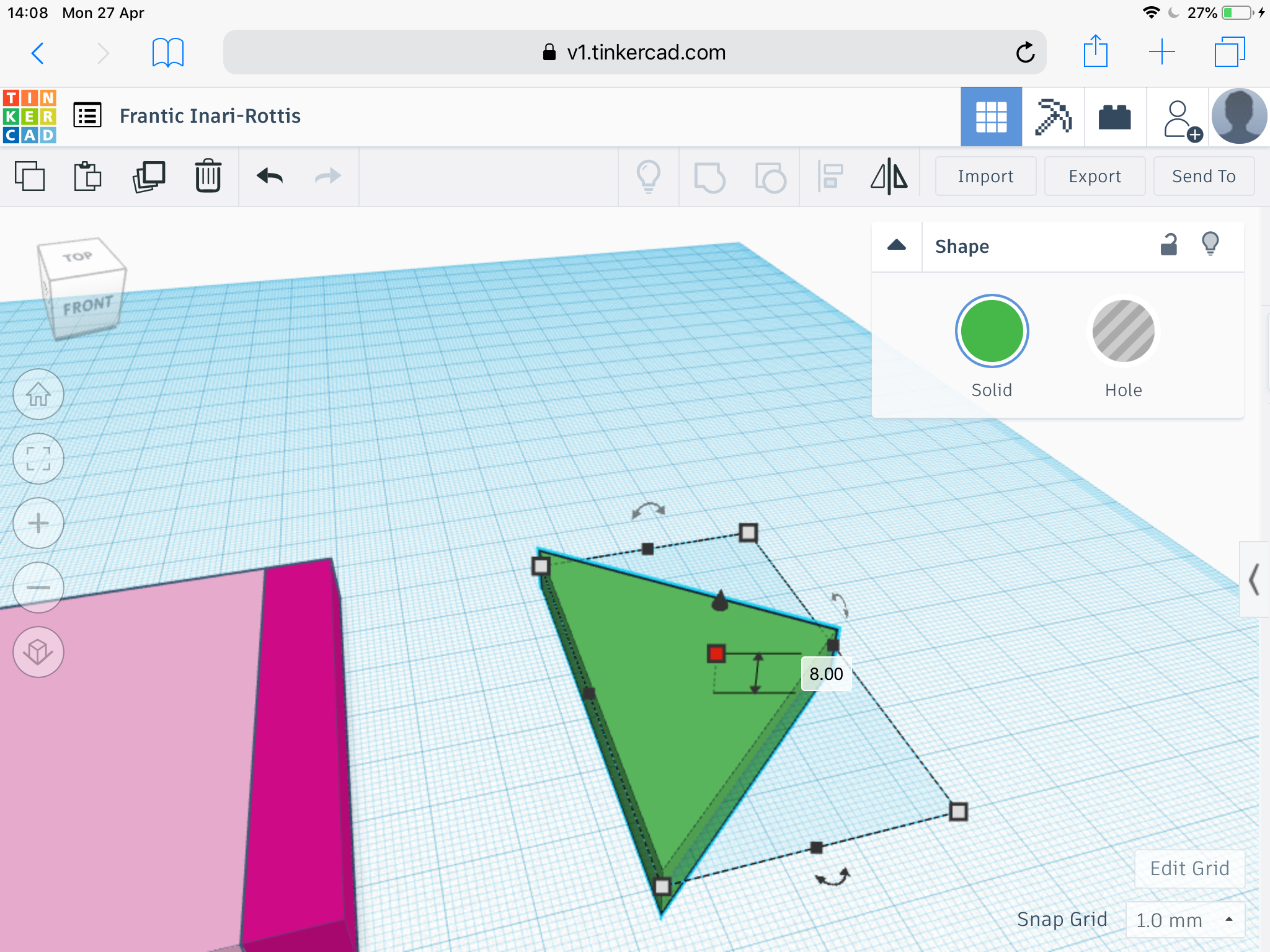
Task: Click the Import button
Action: point(985,177)
